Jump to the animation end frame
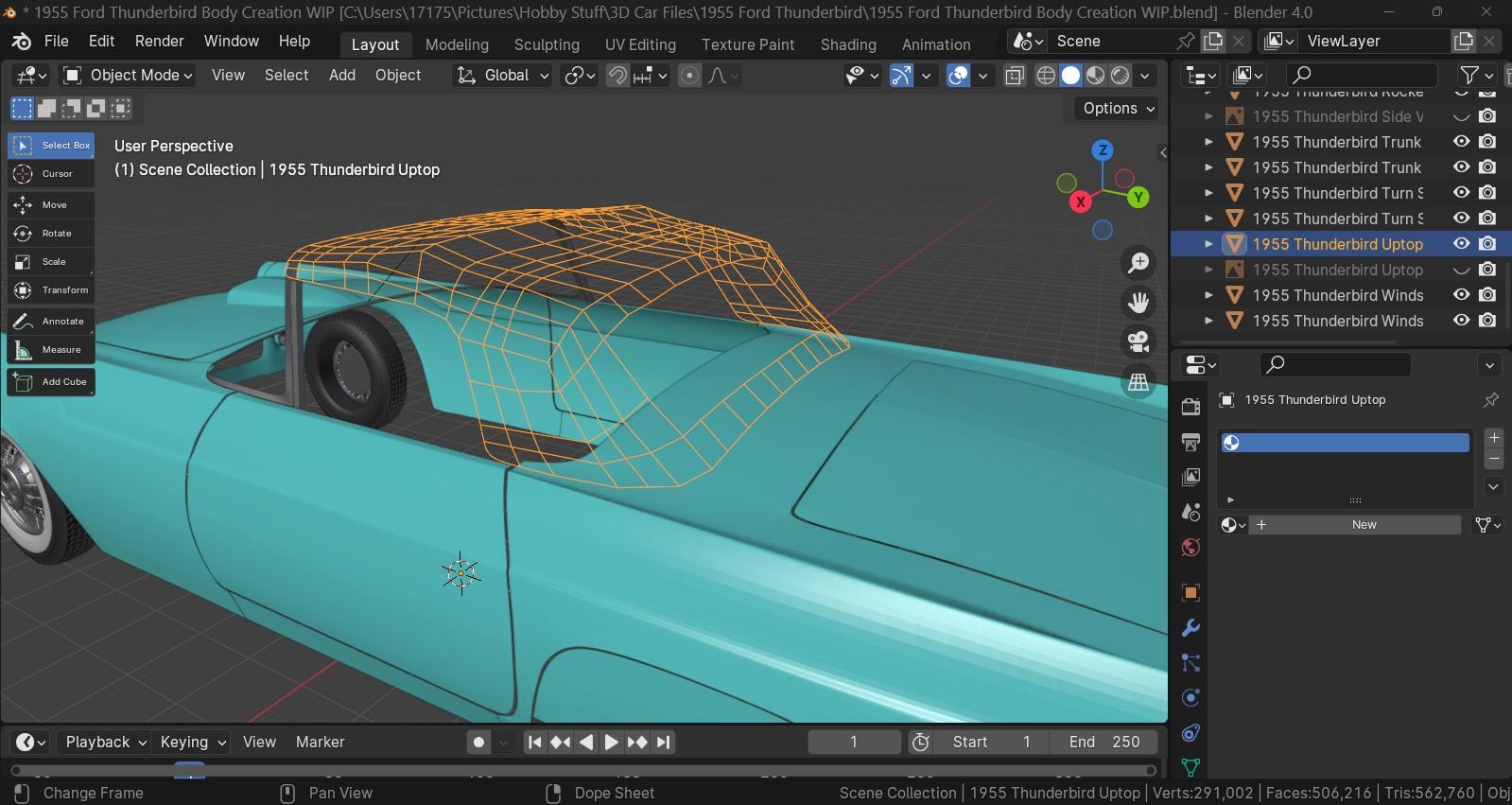This screenshot has height=805, width=1512. pos(663,743)
